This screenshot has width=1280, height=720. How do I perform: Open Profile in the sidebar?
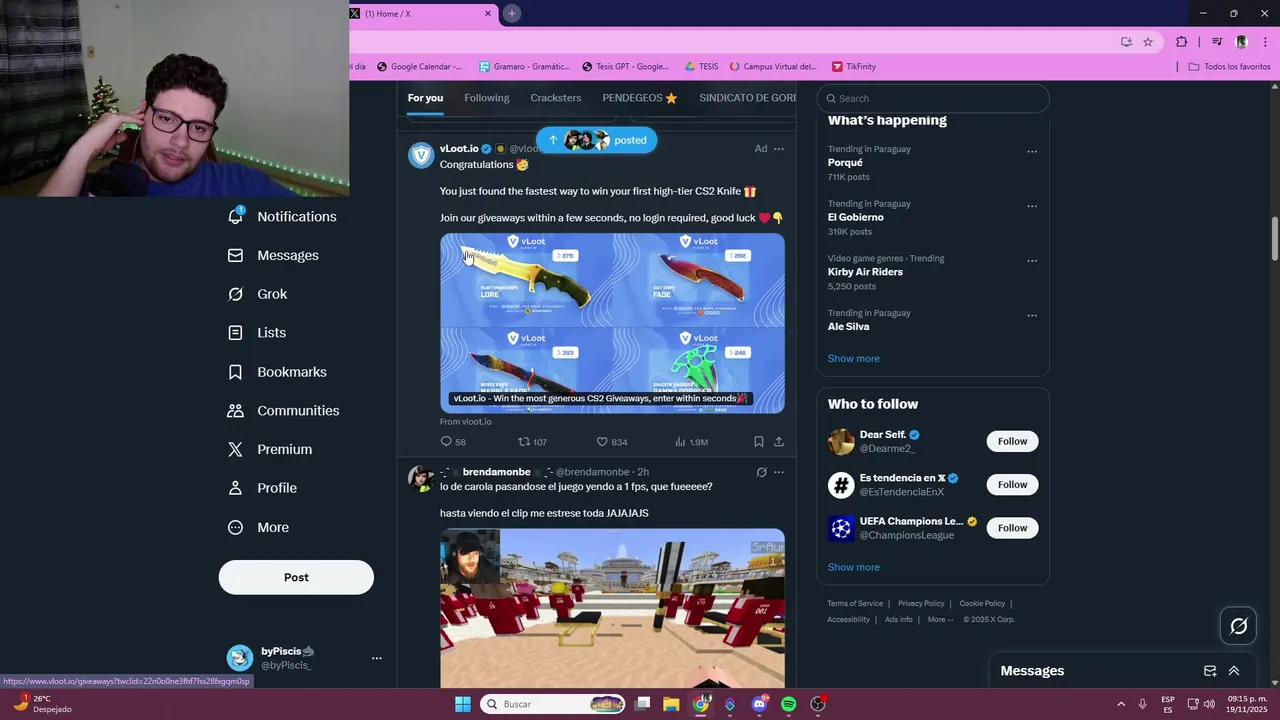tap(262, 488)
